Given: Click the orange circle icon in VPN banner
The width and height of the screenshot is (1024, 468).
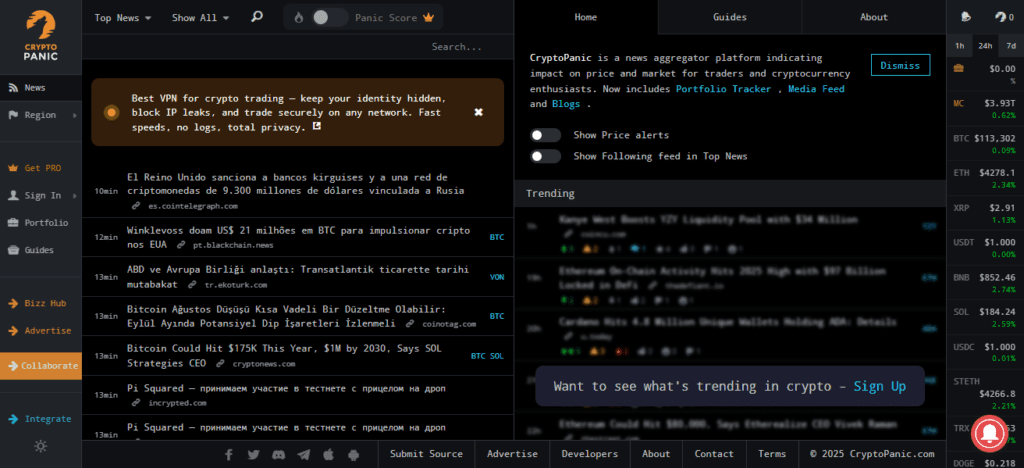Looking at the screenshot, I should (x=112, y=112).
